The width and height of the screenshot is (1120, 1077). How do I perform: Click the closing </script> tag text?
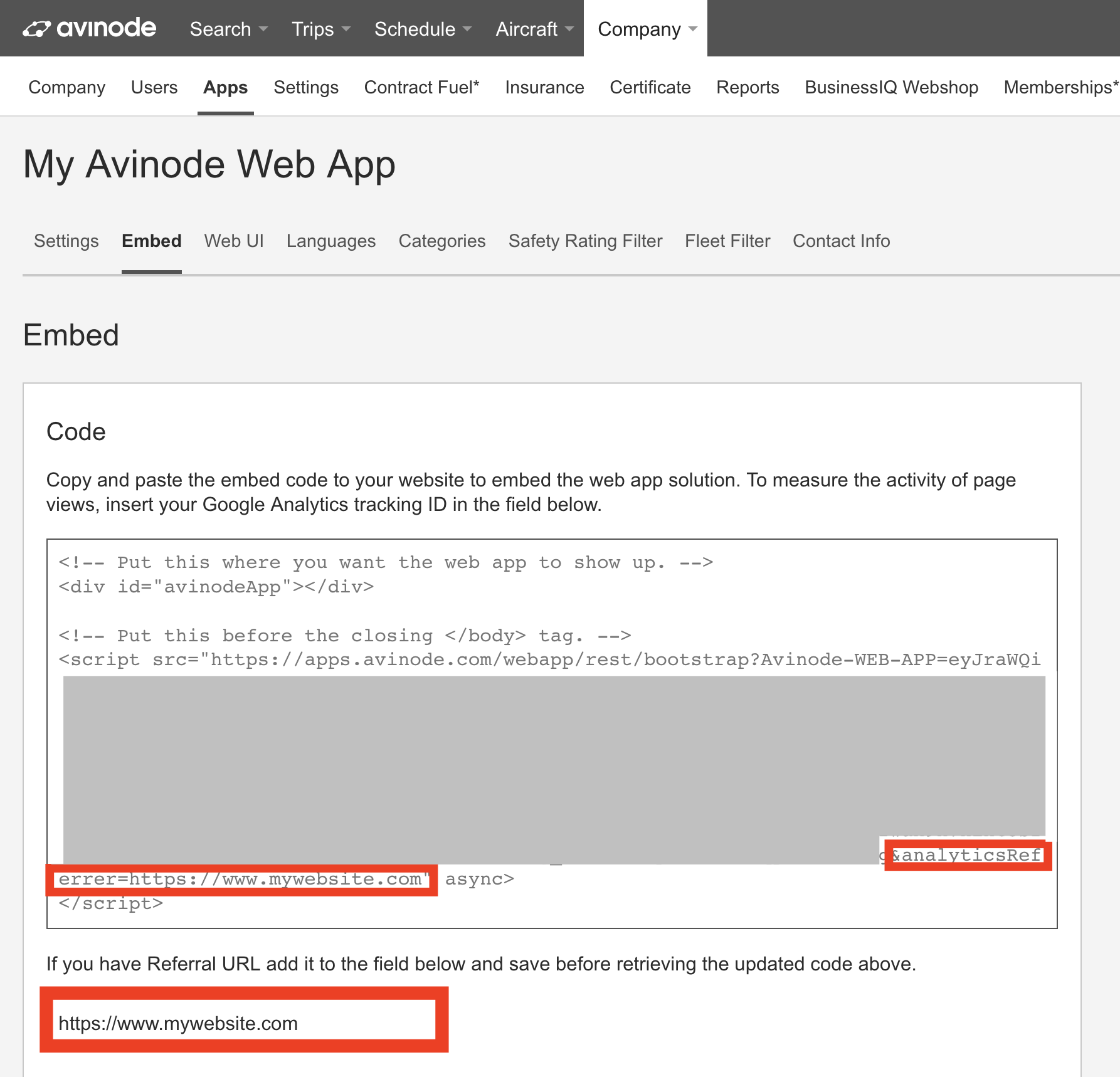coord(110,903)
